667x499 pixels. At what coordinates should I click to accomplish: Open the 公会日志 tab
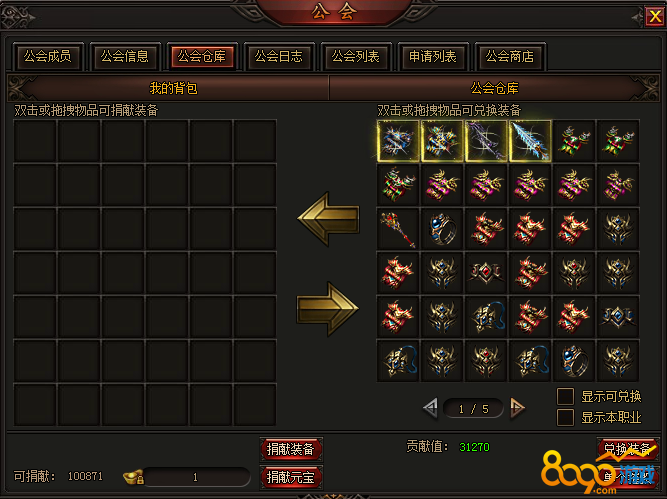point(279,56)
